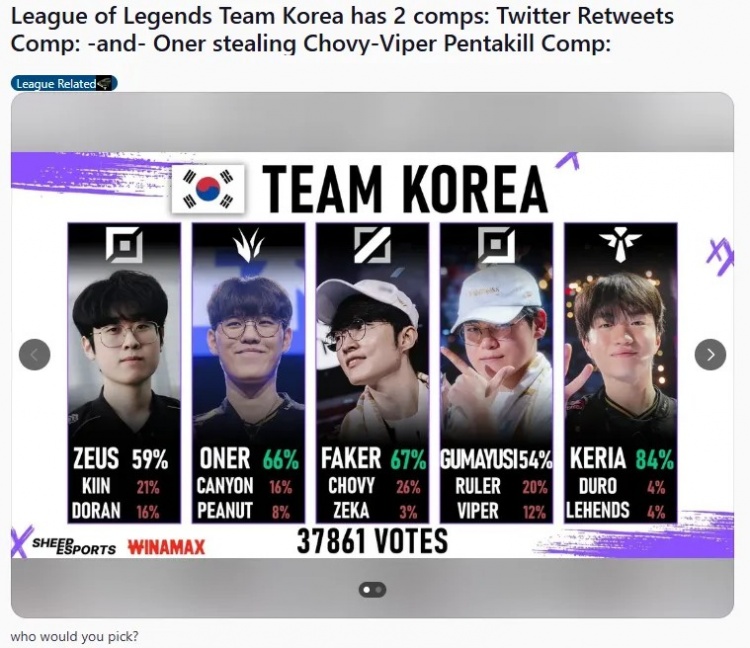
Task: Select the first carousel page dot
Action: [x=367, y=590]
